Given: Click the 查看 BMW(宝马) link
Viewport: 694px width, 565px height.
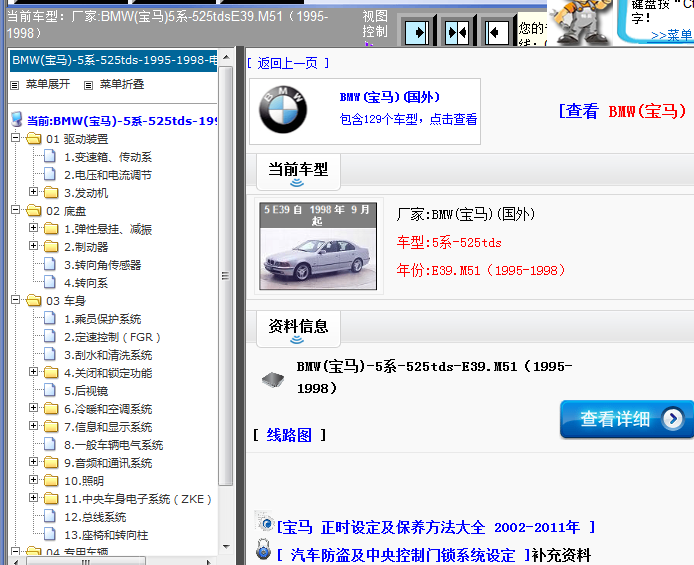Looking at the screenshot, I should [622, 111].
